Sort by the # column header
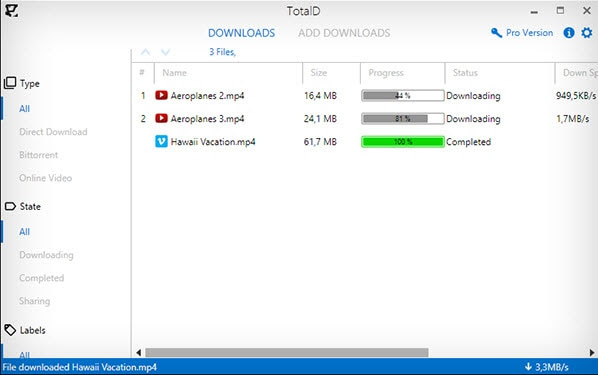Screen dimensions: 598x375 142,73
